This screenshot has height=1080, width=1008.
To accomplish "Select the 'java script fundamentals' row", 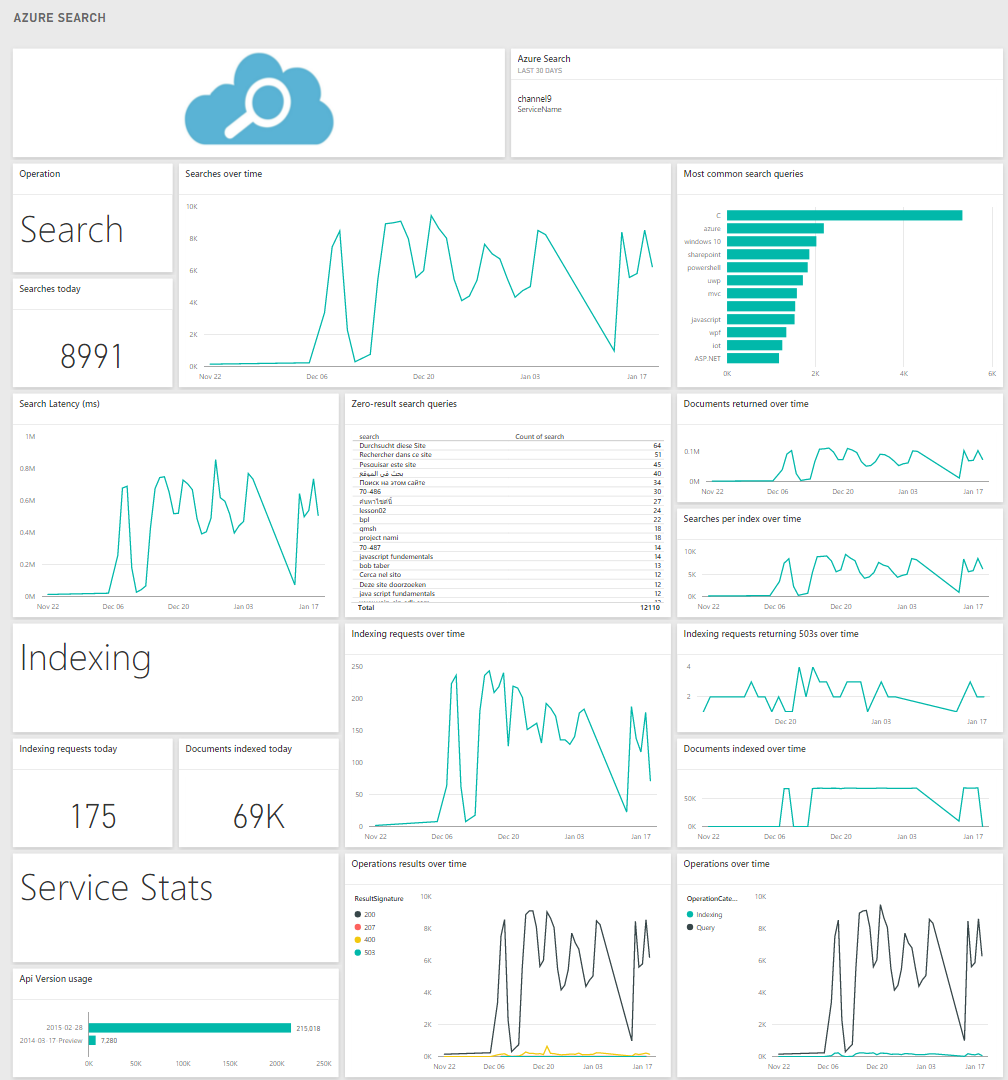I will 510,593.
